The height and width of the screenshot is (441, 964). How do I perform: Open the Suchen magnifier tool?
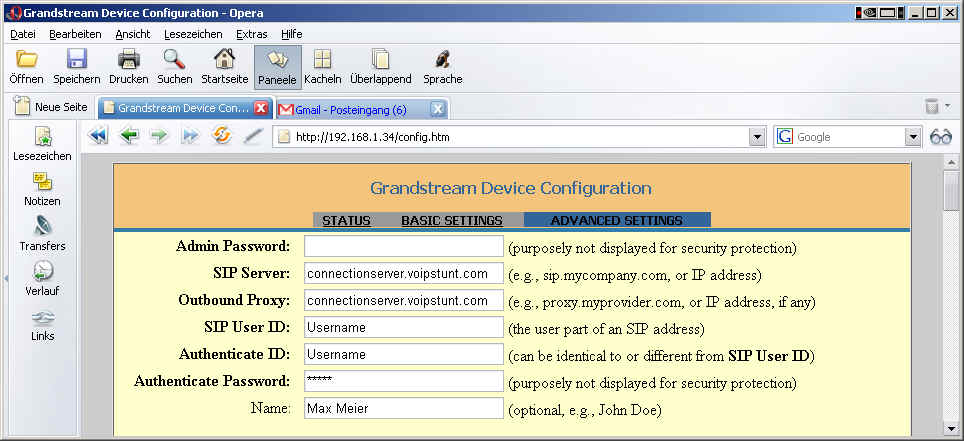coord(175,60)
